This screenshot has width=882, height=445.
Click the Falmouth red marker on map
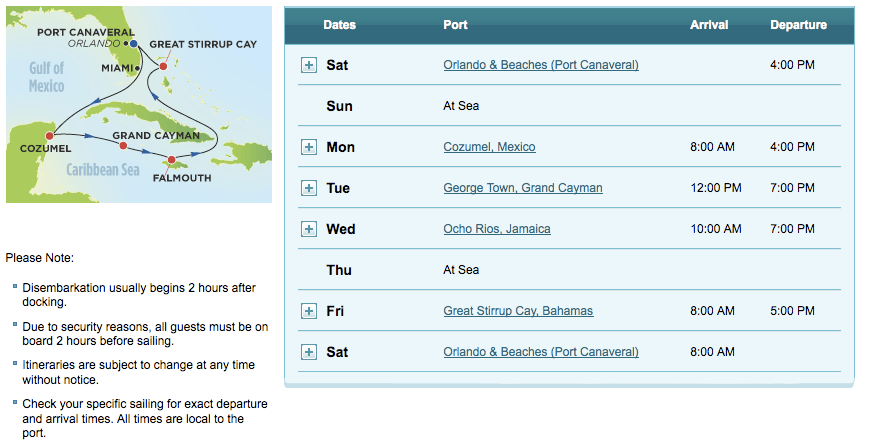point(172,160)
